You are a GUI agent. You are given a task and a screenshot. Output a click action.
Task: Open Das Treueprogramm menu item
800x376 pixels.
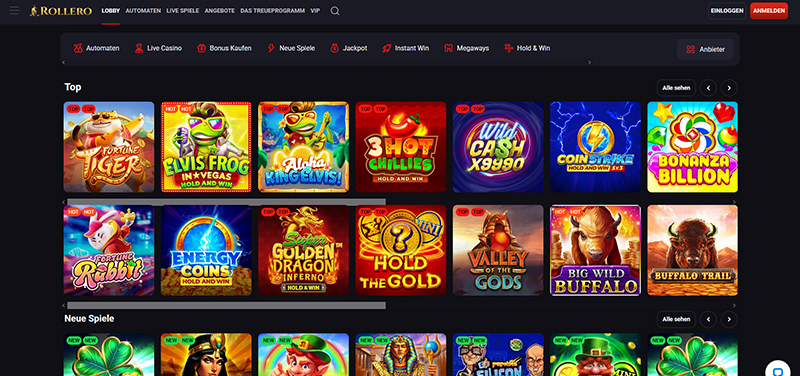[272, 11]
